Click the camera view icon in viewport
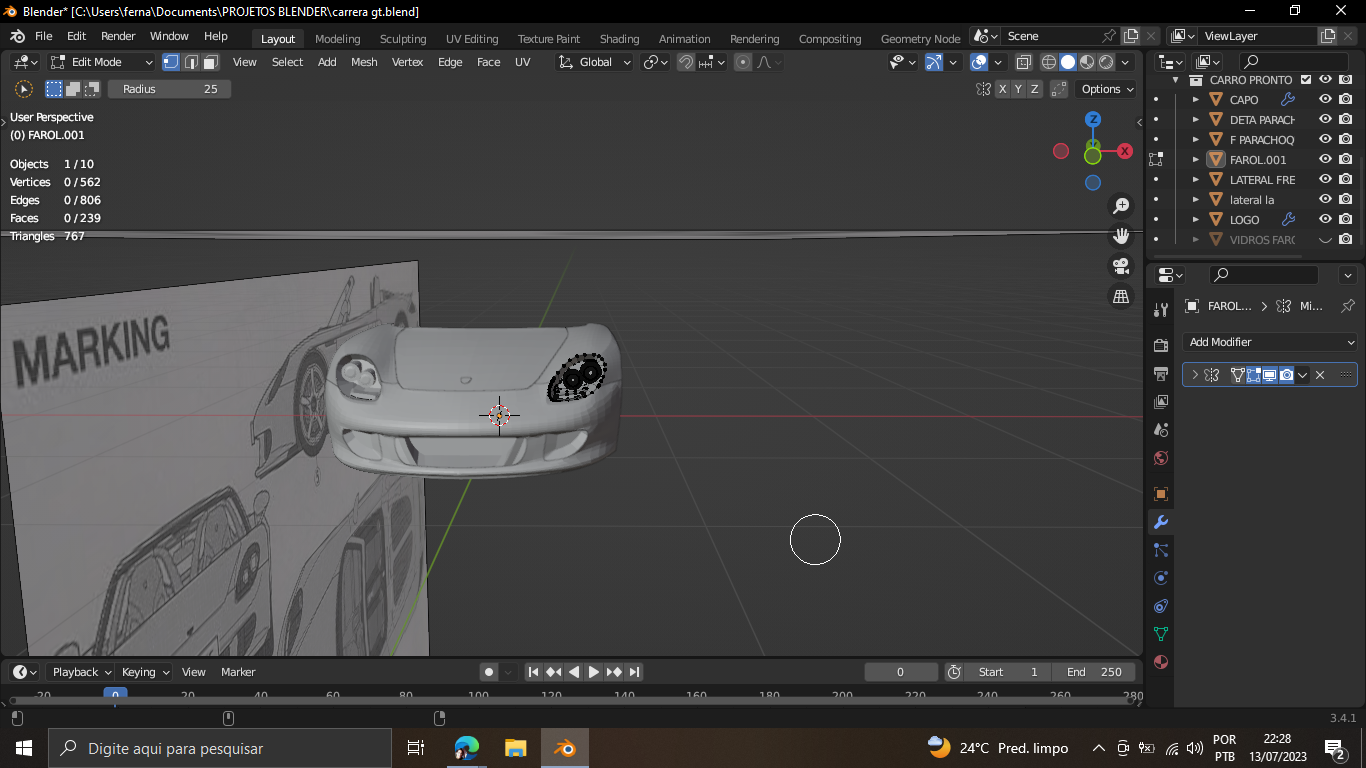This screenshot has width=1366, height=768. point(1121,266)
